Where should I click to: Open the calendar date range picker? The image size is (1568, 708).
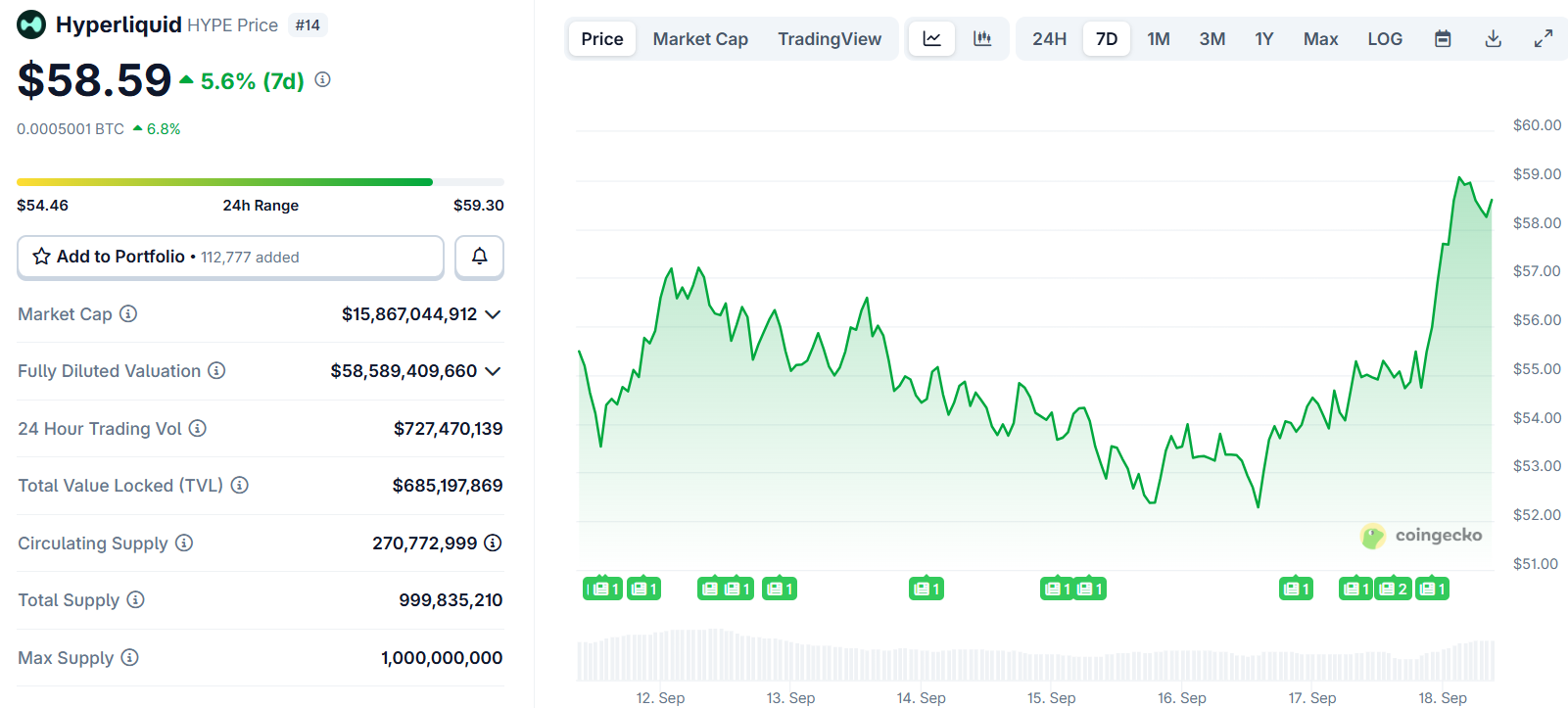pos(1443,39)
